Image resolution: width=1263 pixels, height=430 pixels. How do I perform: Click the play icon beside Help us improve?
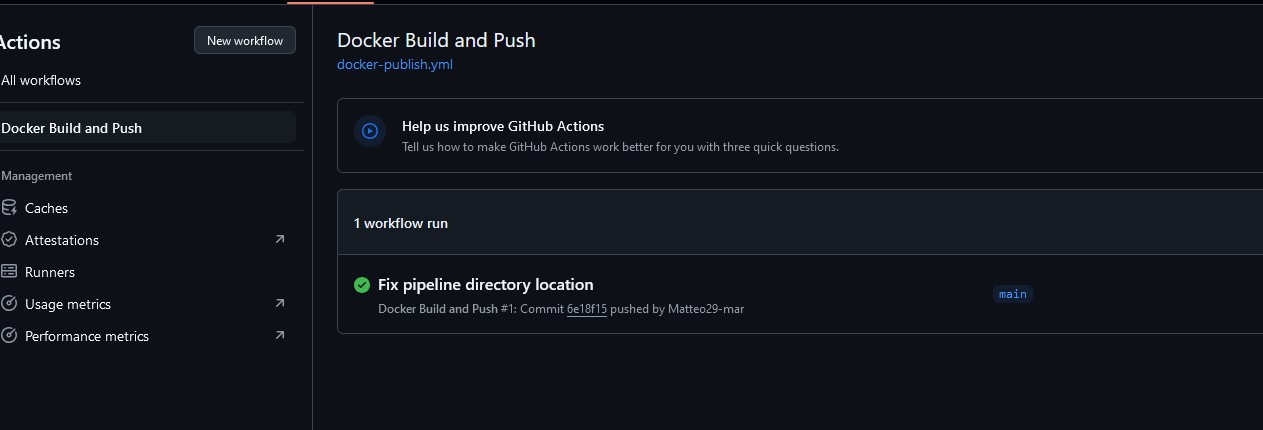[370, 130]
